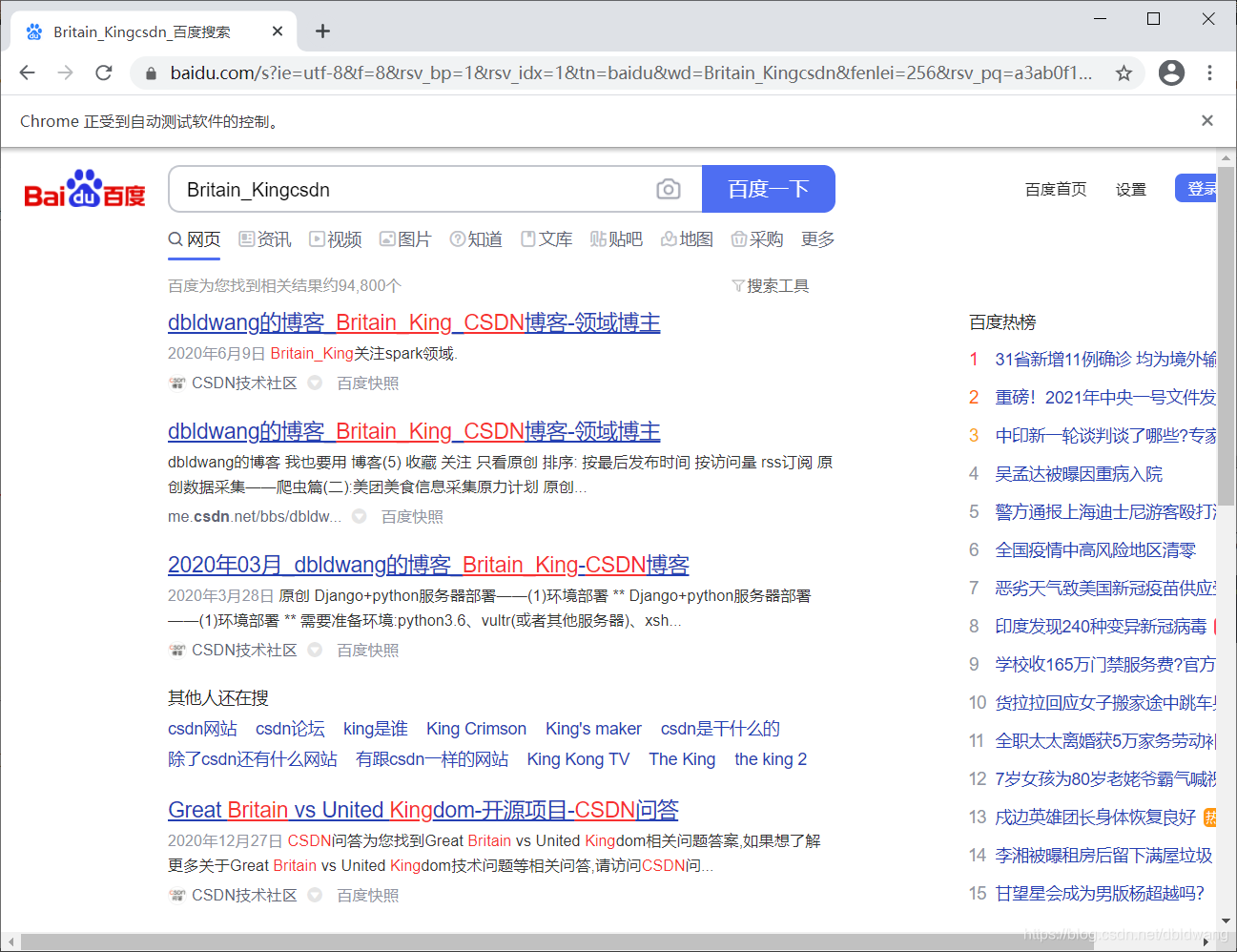This screenshot has width=1237, height=952.
Task: View site info lock icon
Action: point(150,73)
